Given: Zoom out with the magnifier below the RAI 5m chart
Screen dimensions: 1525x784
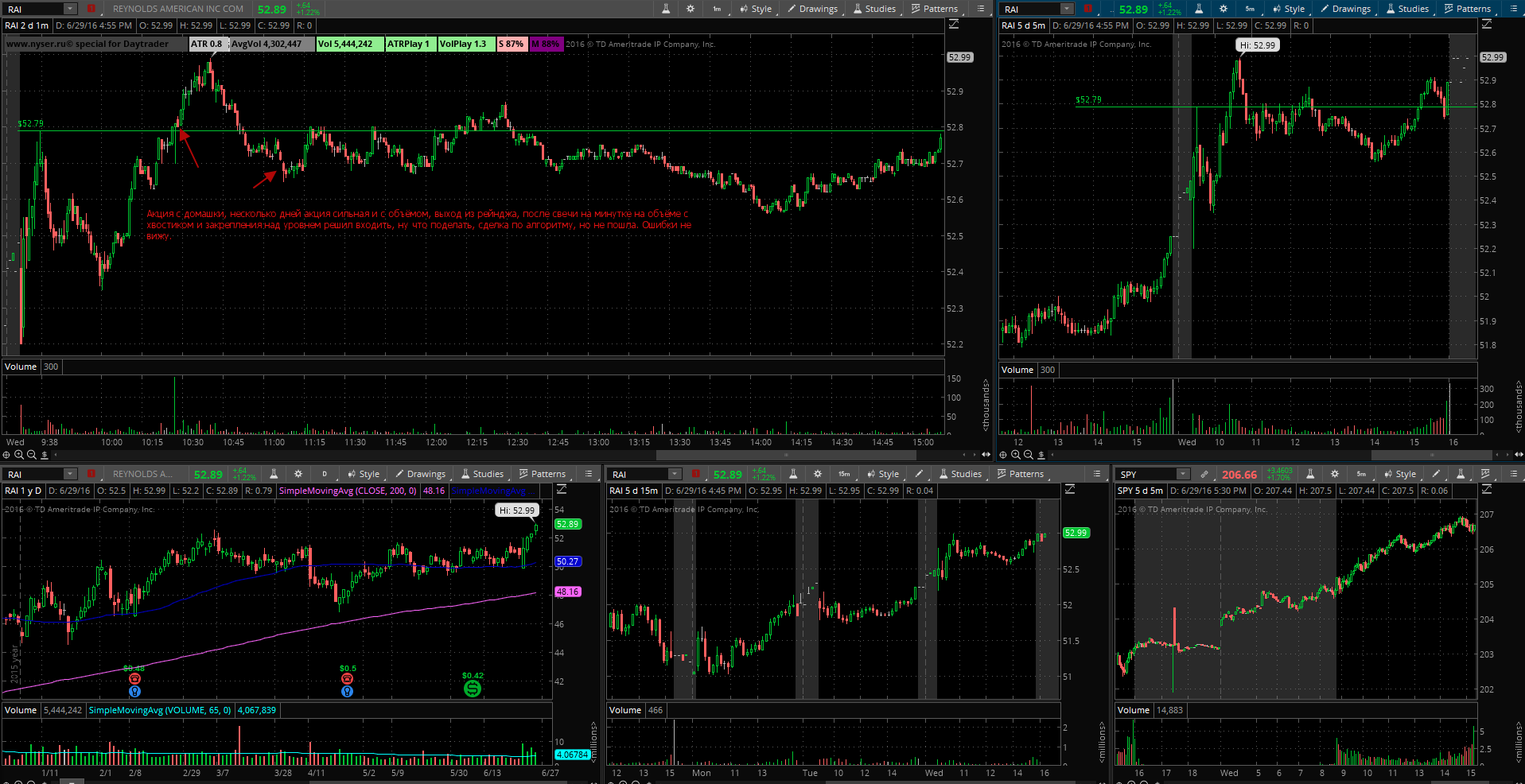Looking at the screenshot, I should pyautogui.click(x=1029, y=455).
